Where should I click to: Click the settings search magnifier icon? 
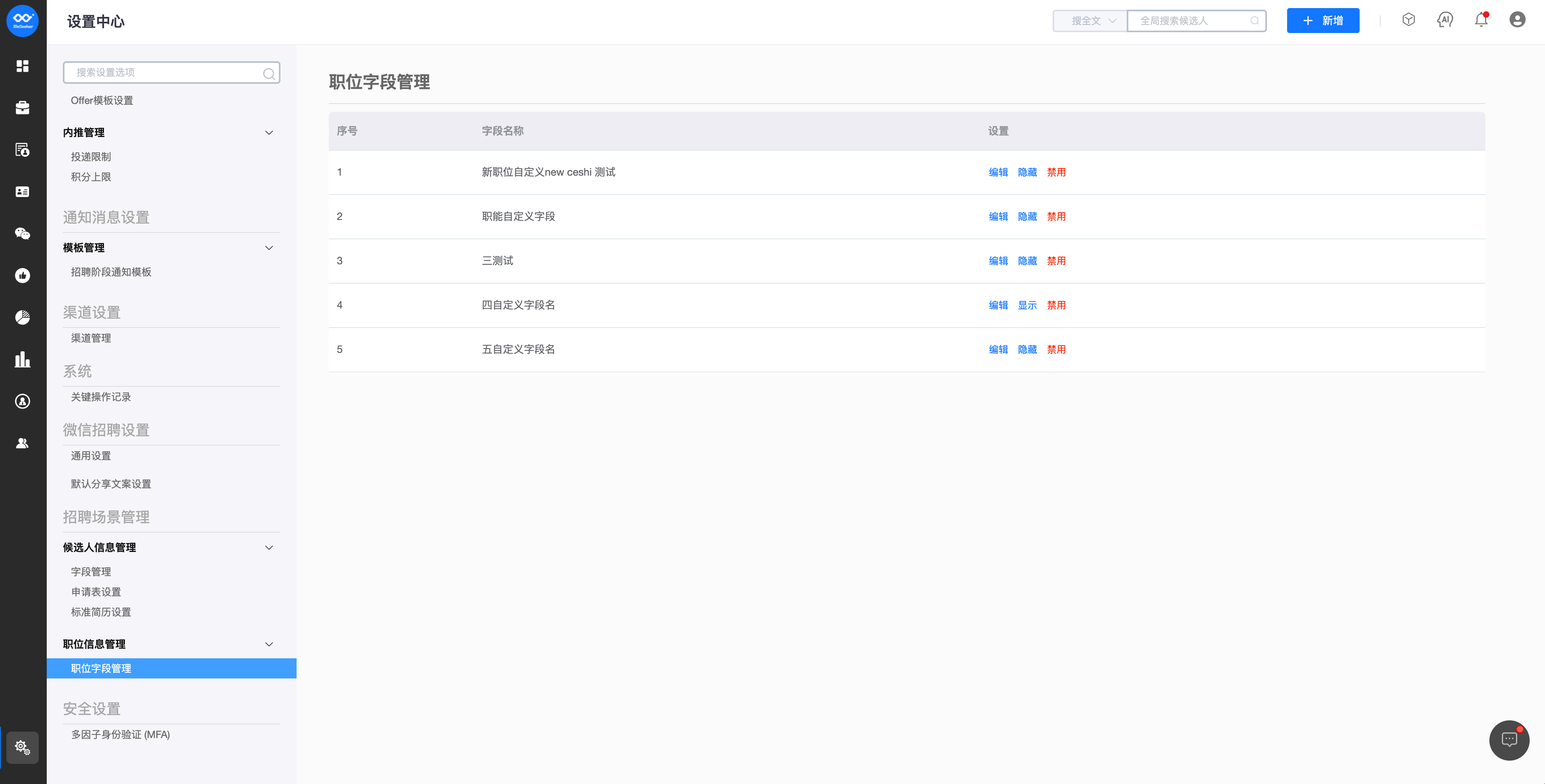269,73
